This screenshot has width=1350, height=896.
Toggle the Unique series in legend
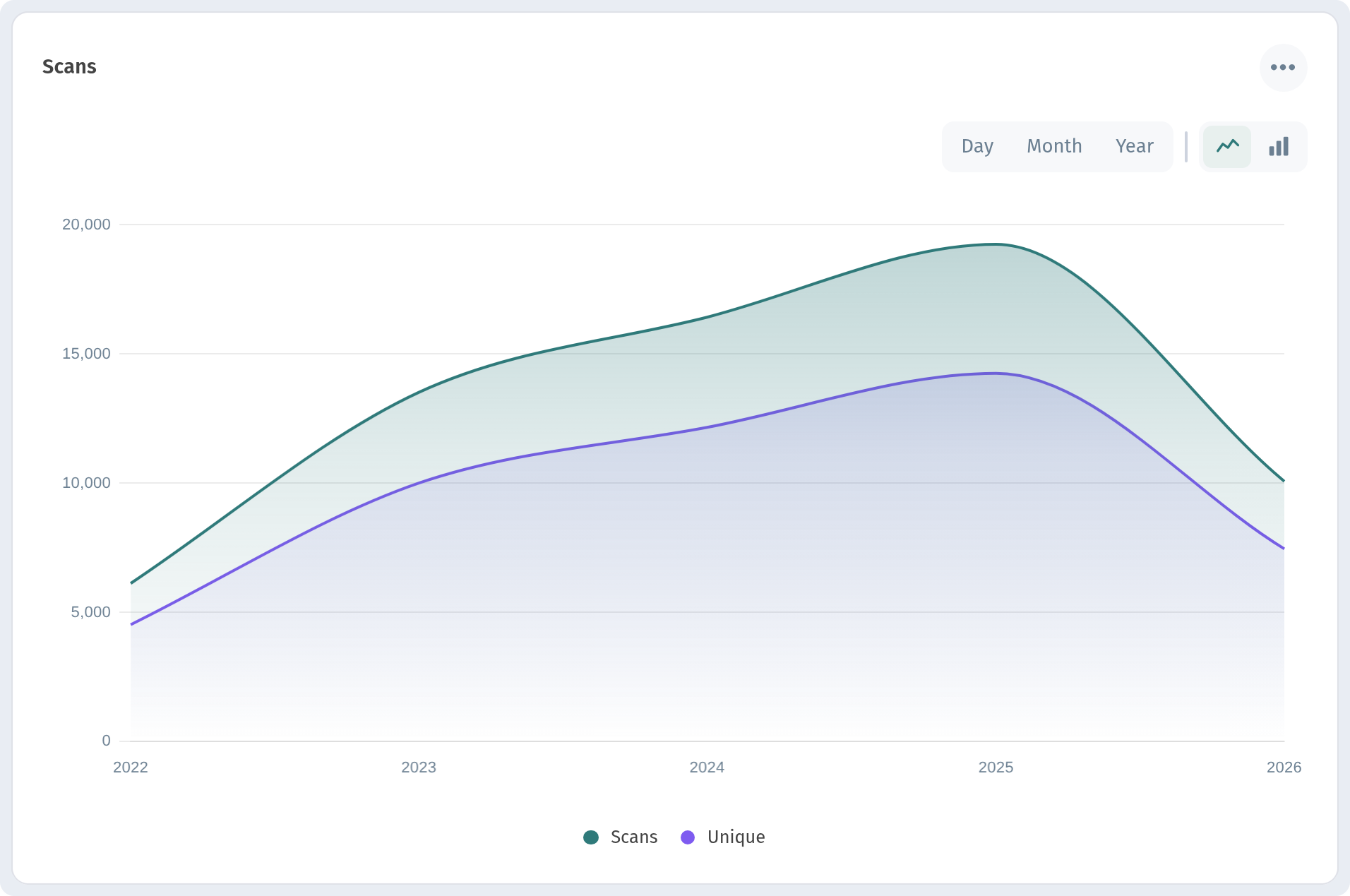pos(723,837)
